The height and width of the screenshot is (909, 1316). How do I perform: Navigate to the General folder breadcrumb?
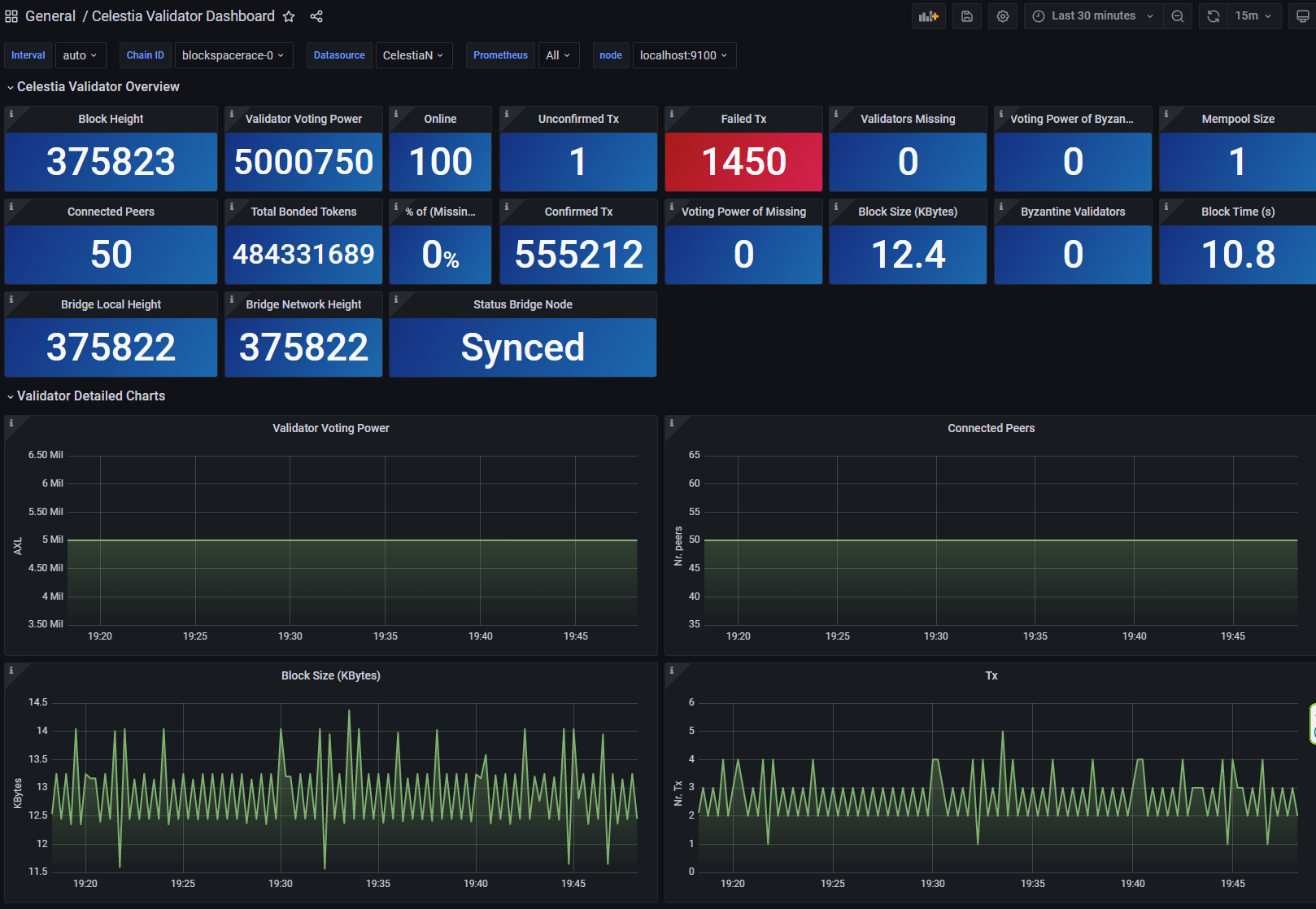(x=50, y=15)
